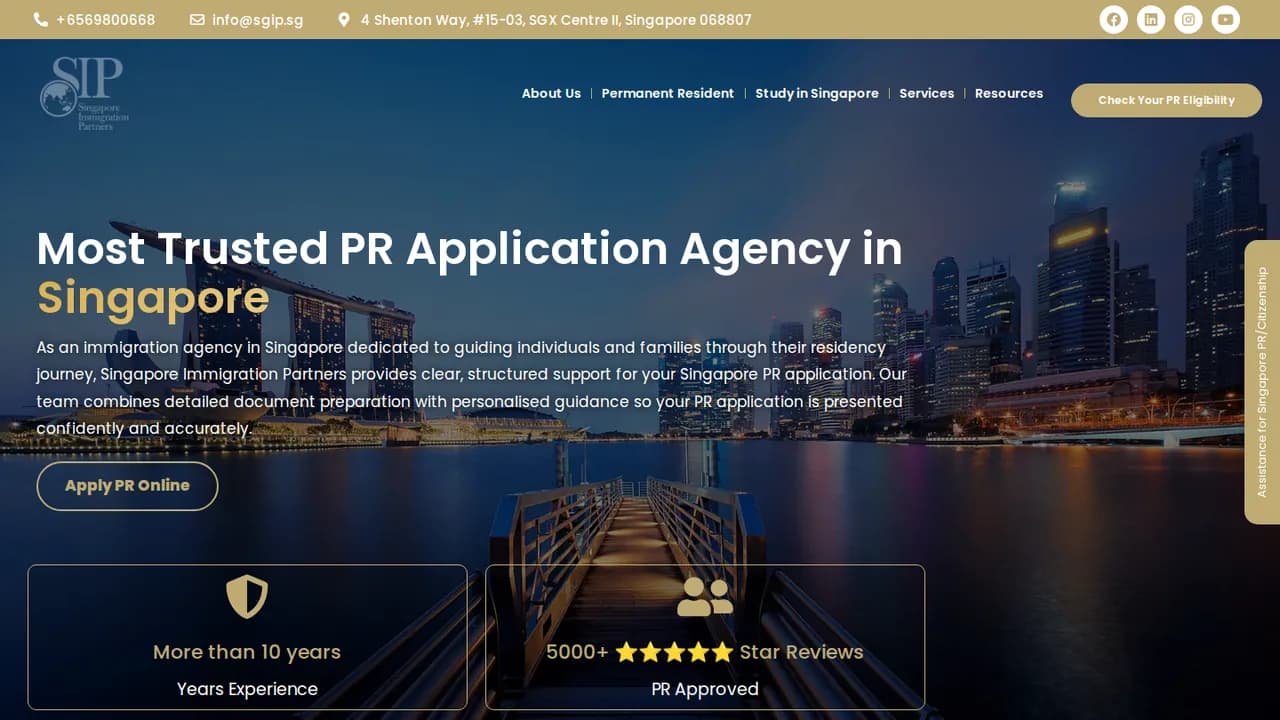Click the info@sgip.sg email link

[258, 20]
